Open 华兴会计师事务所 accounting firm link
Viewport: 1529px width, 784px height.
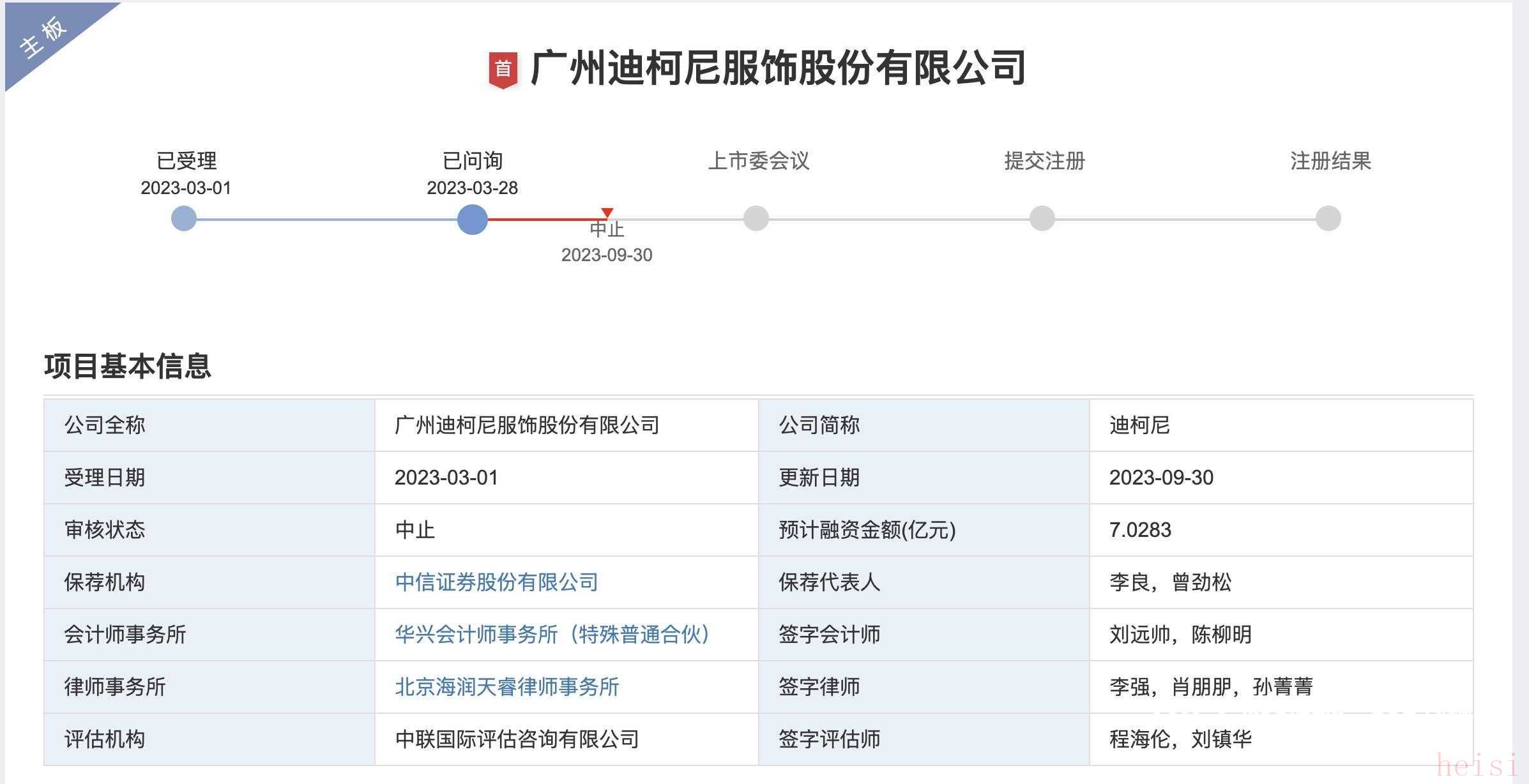pyautogui.click(x=553, y=635)
